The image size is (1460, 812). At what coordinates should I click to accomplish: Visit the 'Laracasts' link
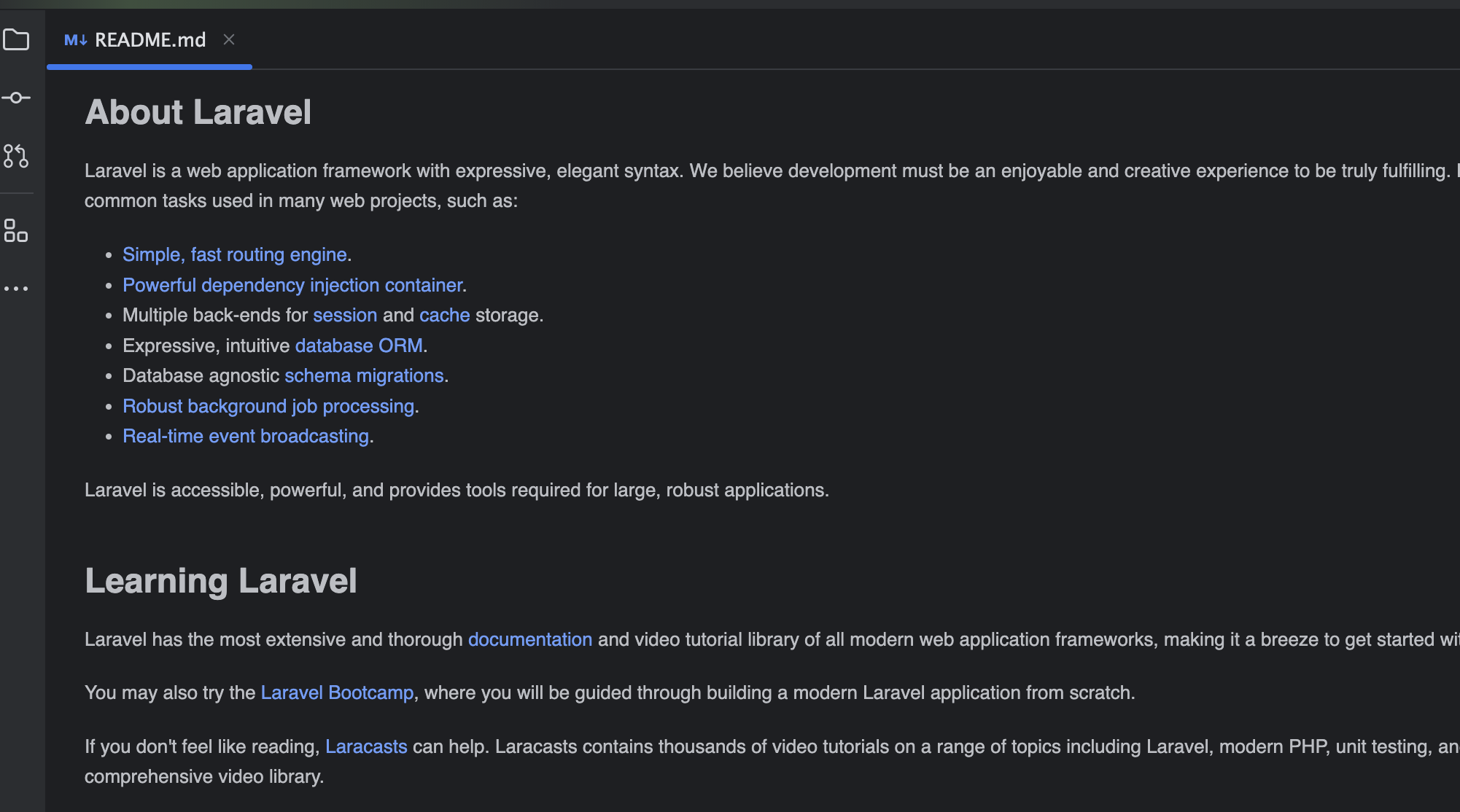(365, 746)
